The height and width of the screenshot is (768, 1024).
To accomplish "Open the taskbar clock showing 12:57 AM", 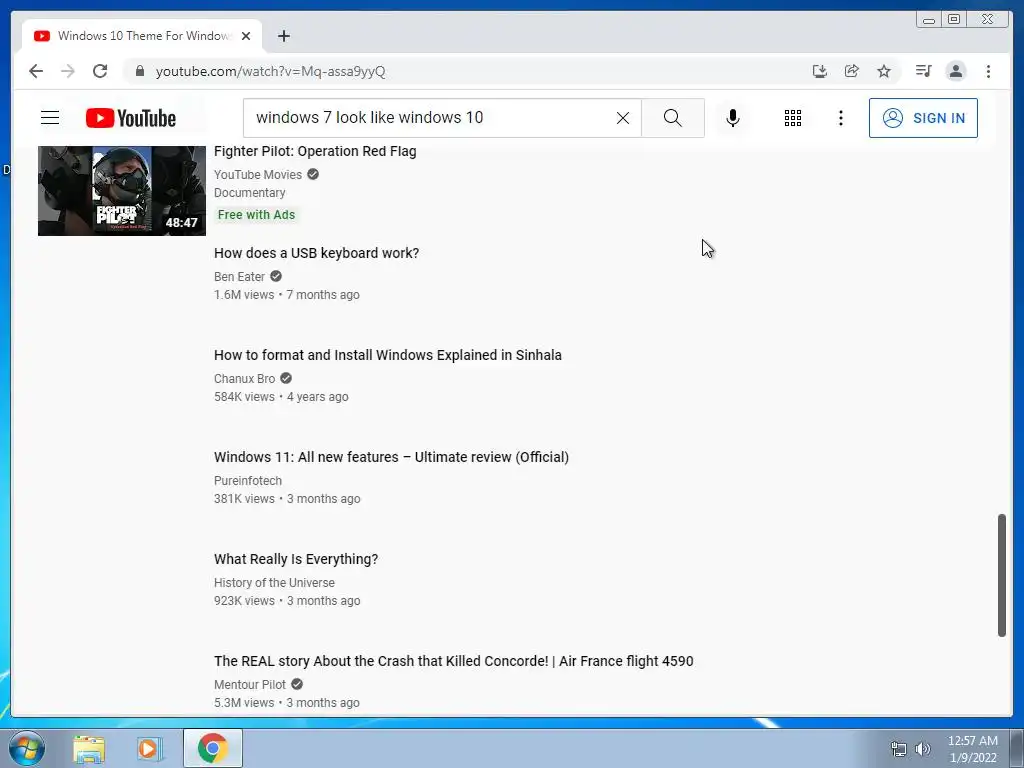I will 972,749.
